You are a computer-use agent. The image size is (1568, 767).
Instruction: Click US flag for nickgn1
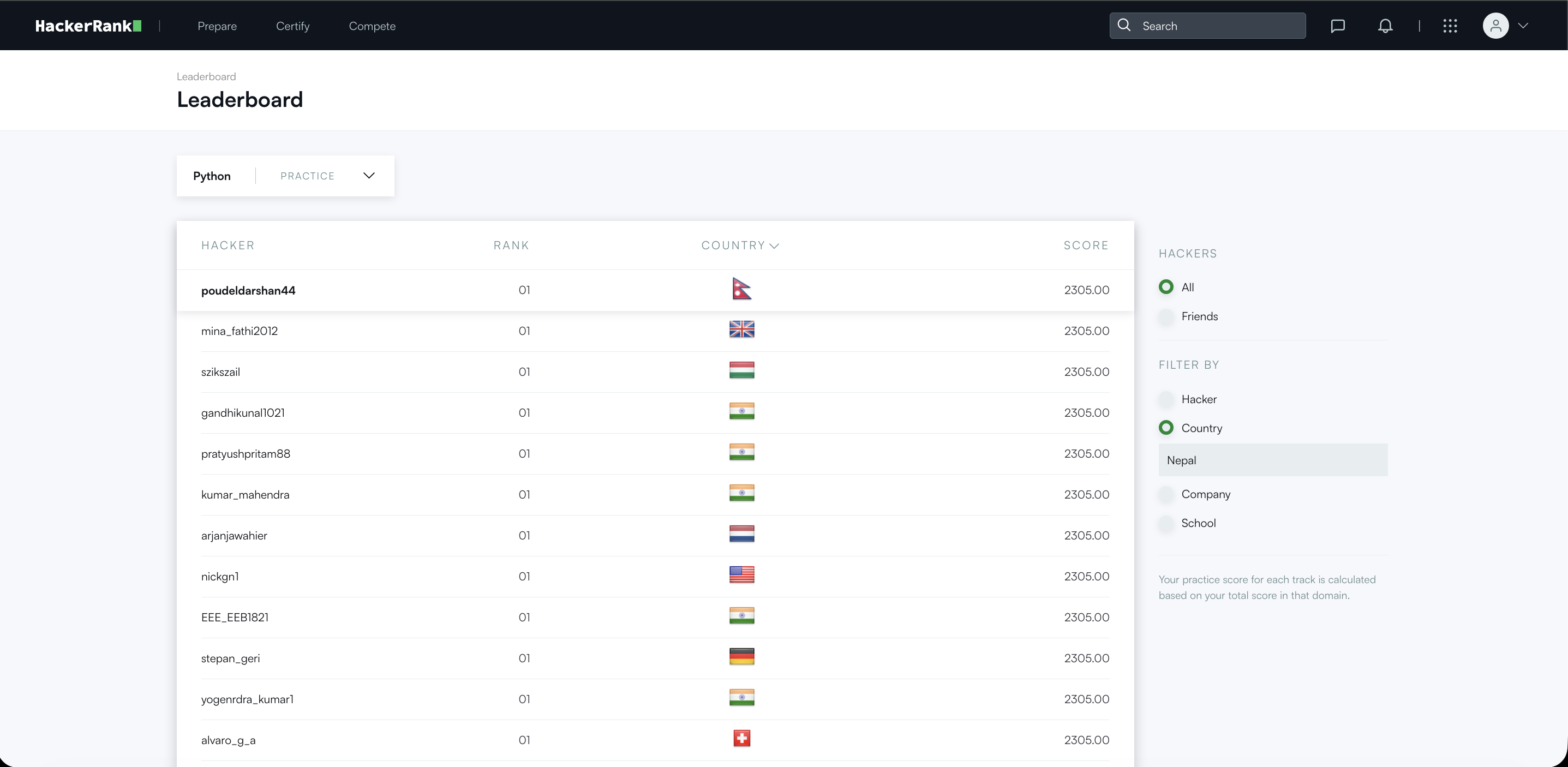click(741, 574)
